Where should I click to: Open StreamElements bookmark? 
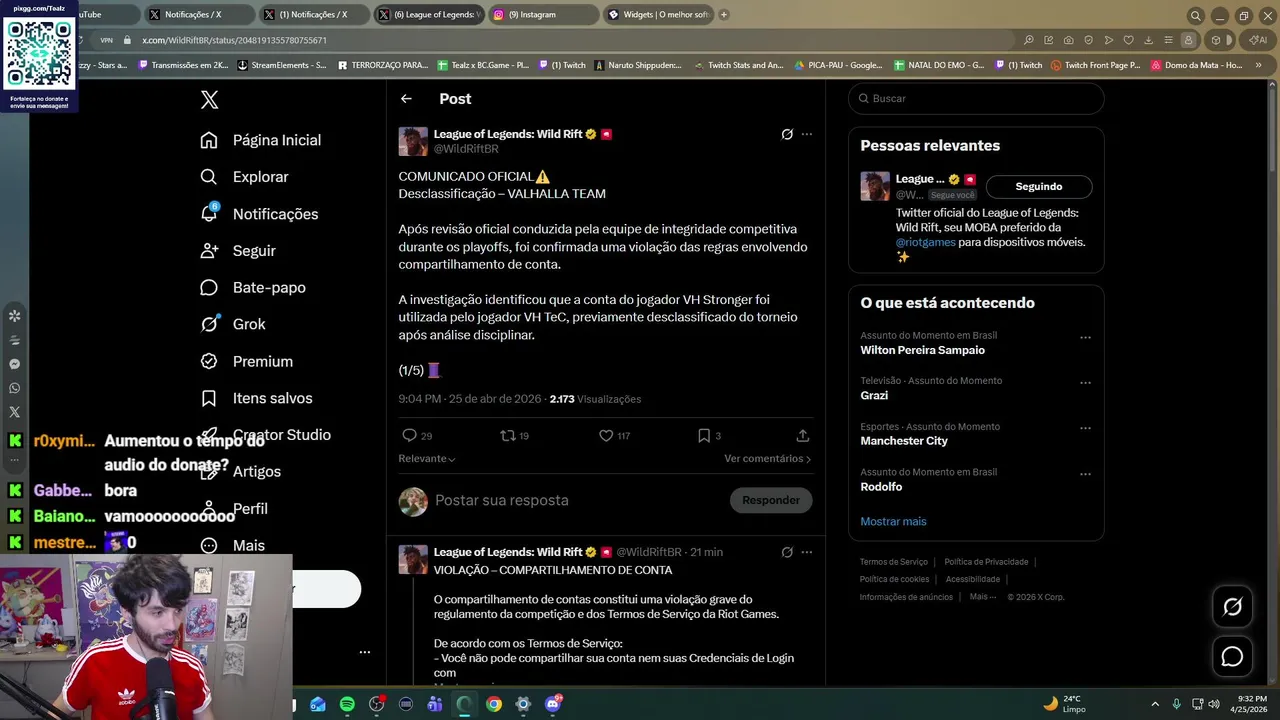[x=282, y=65]
